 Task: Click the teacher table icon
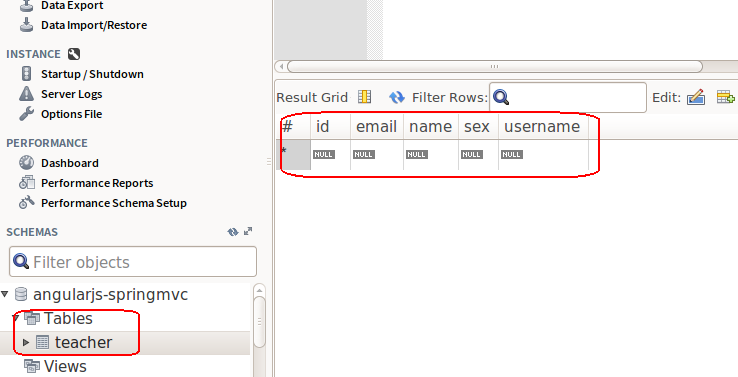pos(42,342)
